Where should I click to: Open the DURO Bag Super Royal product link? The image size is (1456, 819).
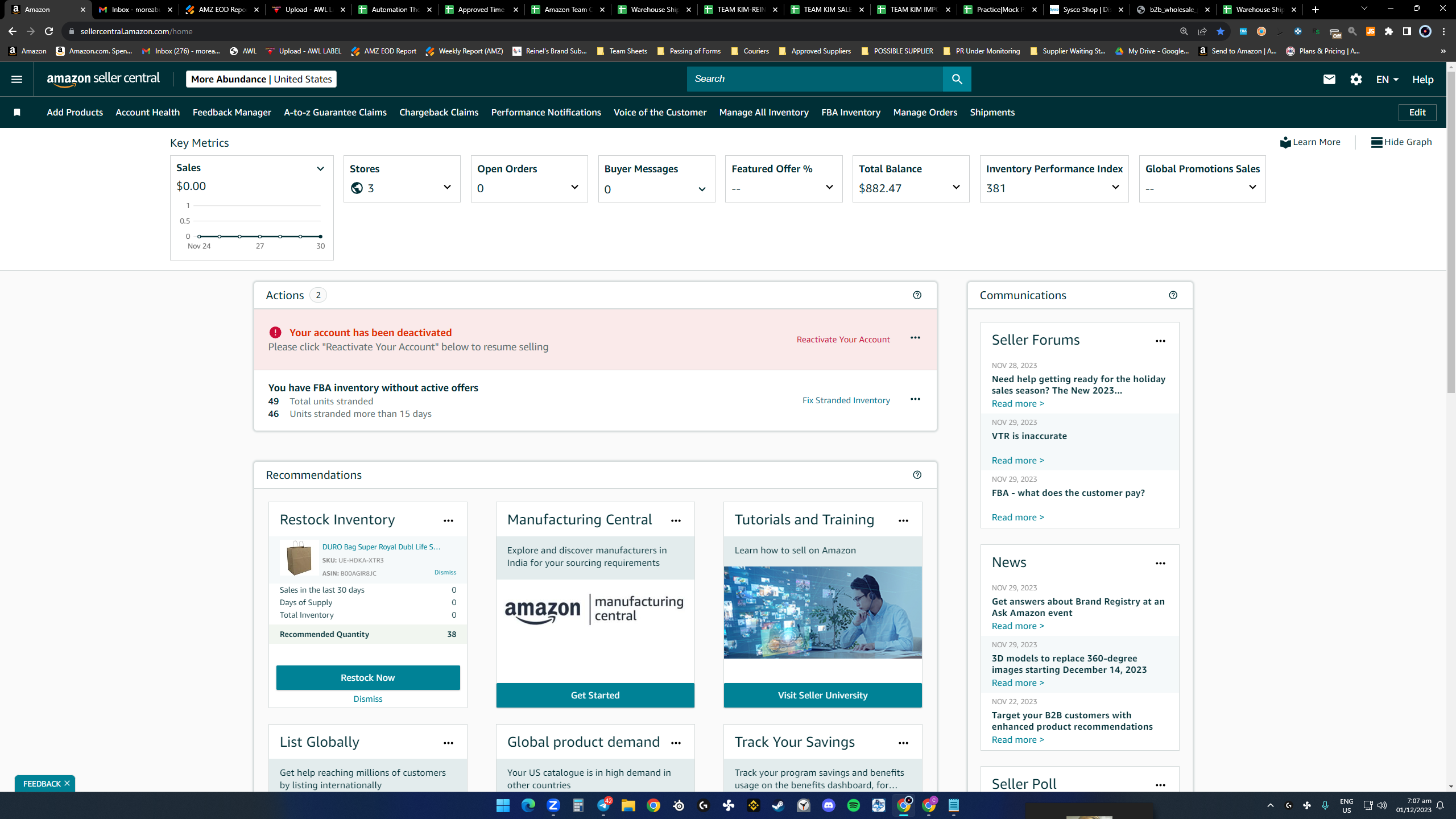coord(381,547)
